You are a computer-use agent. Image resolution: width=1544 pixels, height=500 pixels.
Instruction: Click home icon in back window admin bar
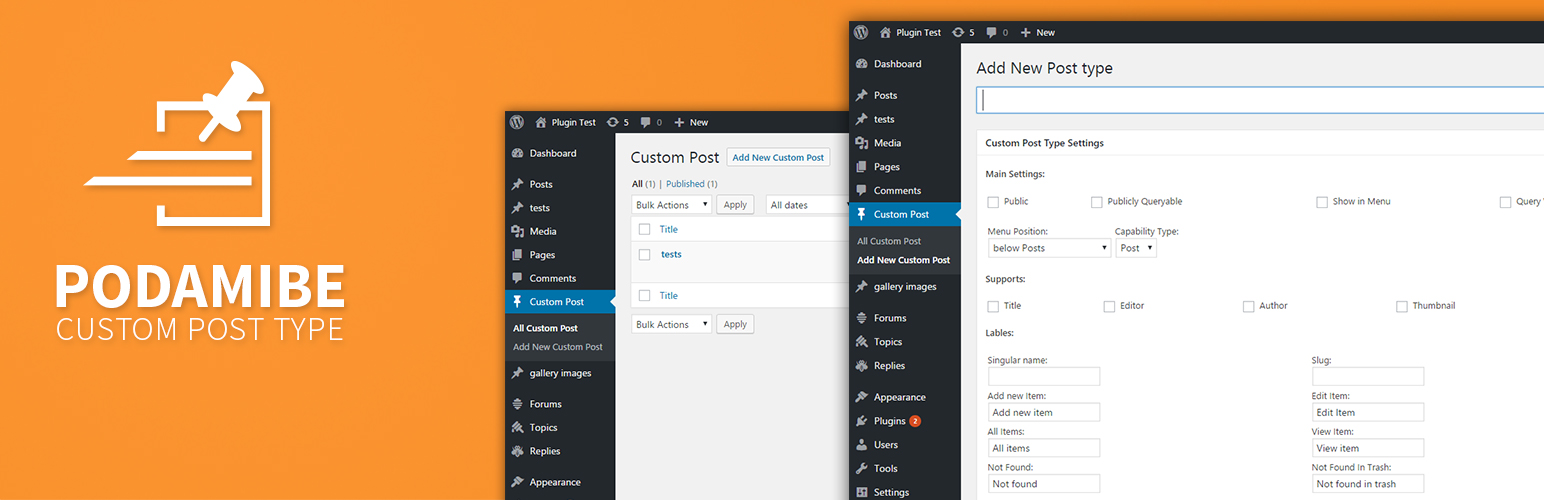541,122
